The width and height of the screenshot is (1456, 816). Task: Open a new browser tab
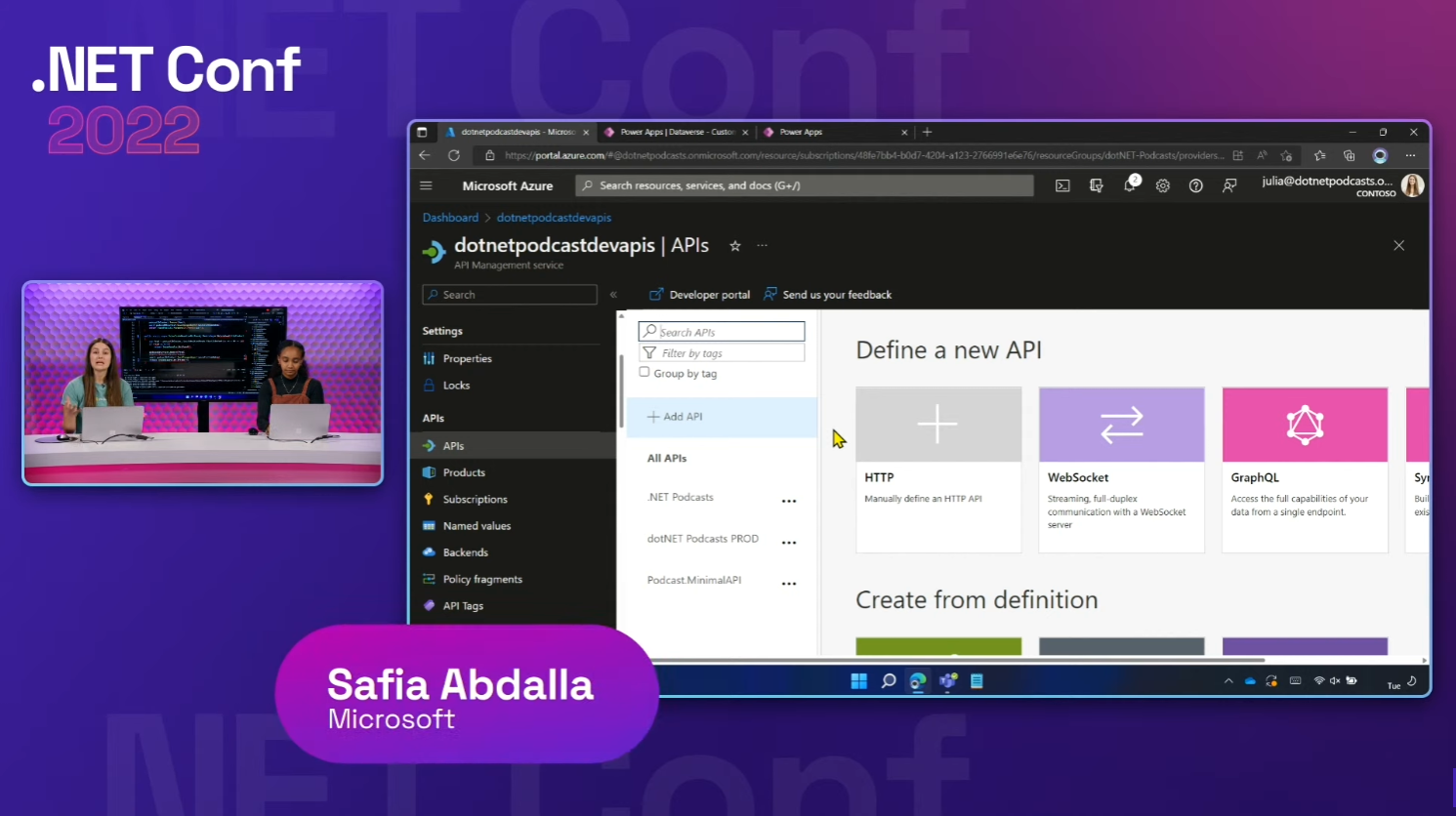click(x=927, y=132)
